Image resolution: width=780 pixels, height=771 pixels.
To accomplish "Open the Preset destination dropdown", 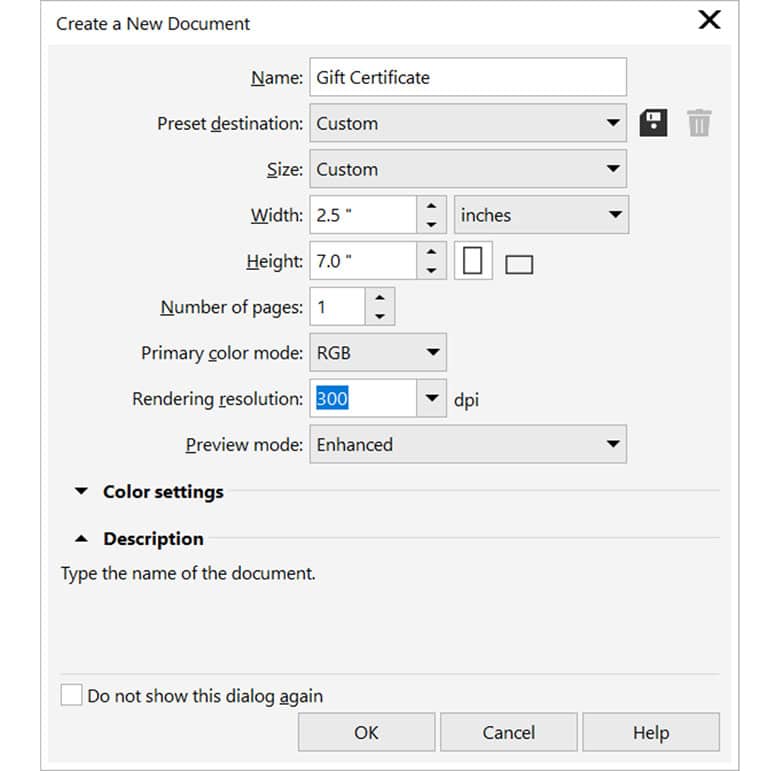I will 613,123.
